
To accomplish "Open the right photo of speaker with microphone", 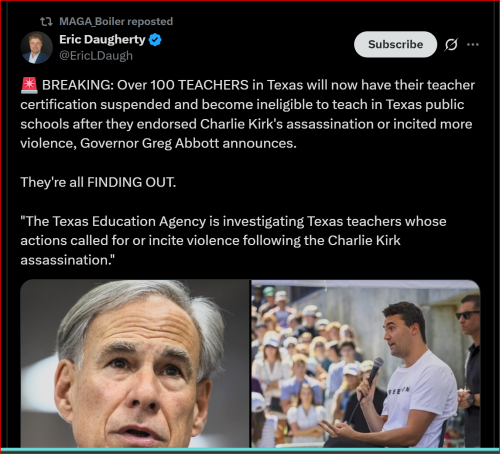I will click(x=366, y=364).
